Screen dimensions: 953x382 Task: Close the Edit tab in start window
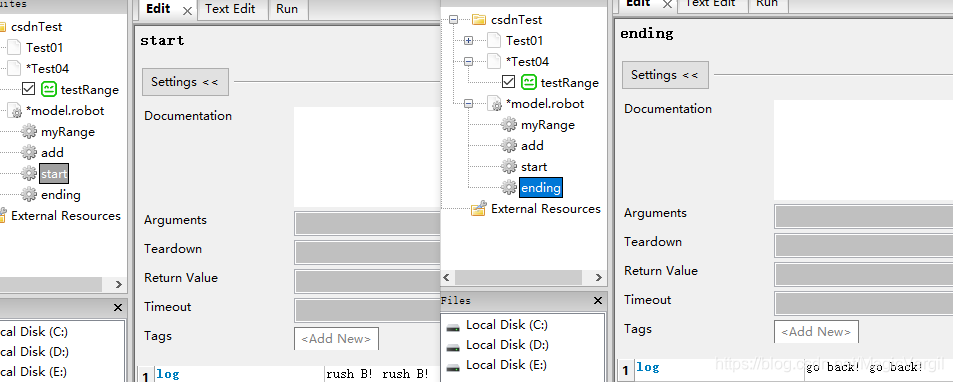pos(188,11)
